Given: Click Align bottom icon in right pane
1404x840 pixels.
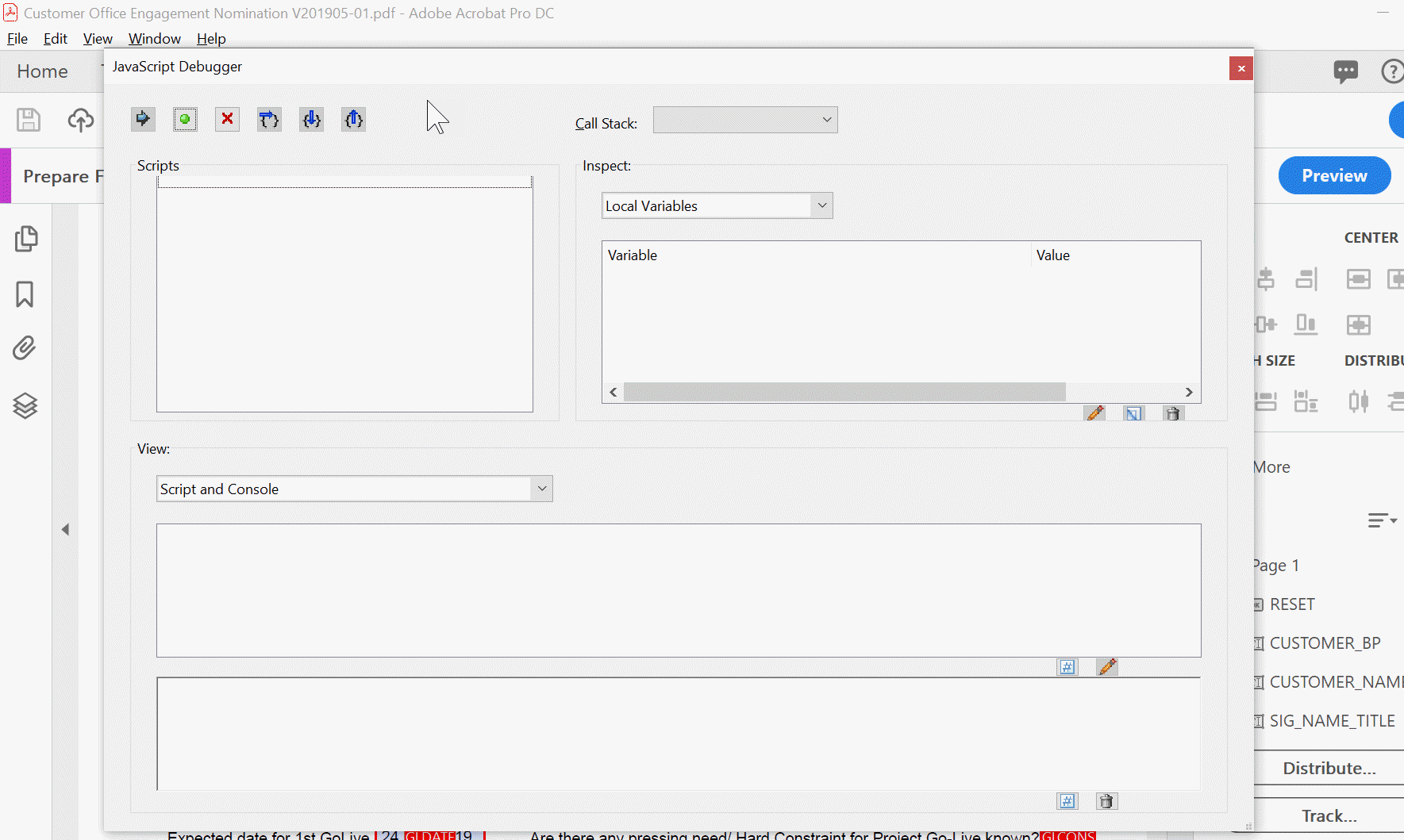Looking at the screenshot, I should coord(1306,324).
